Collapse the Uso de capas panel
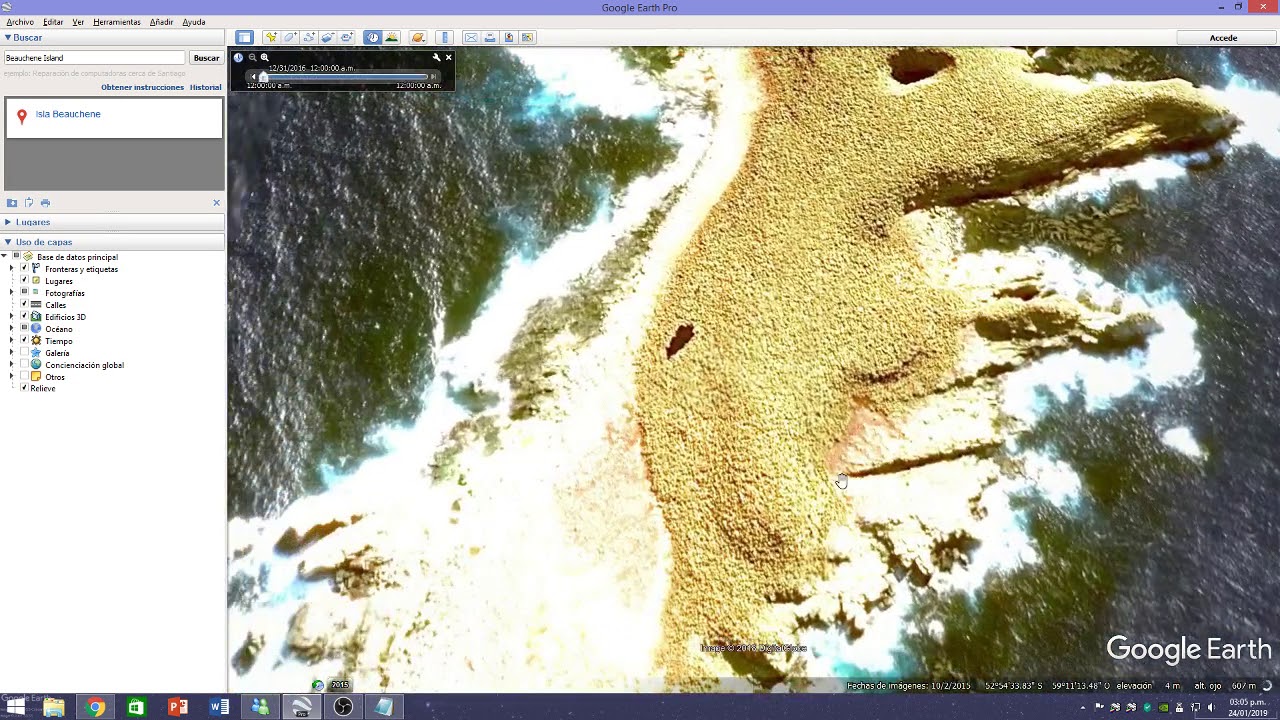The image size is (1280, 720). [x=8, y=242]
